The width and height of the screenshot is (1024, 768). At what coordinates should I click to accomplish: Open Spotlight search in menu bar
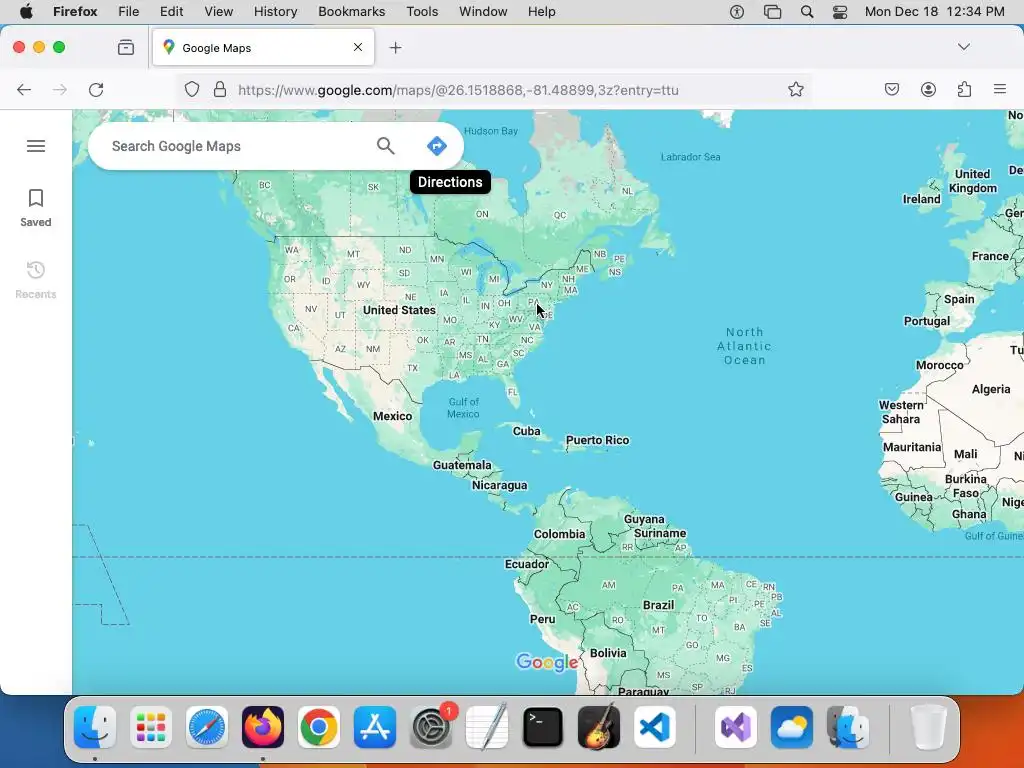click(x=807, y=12)
